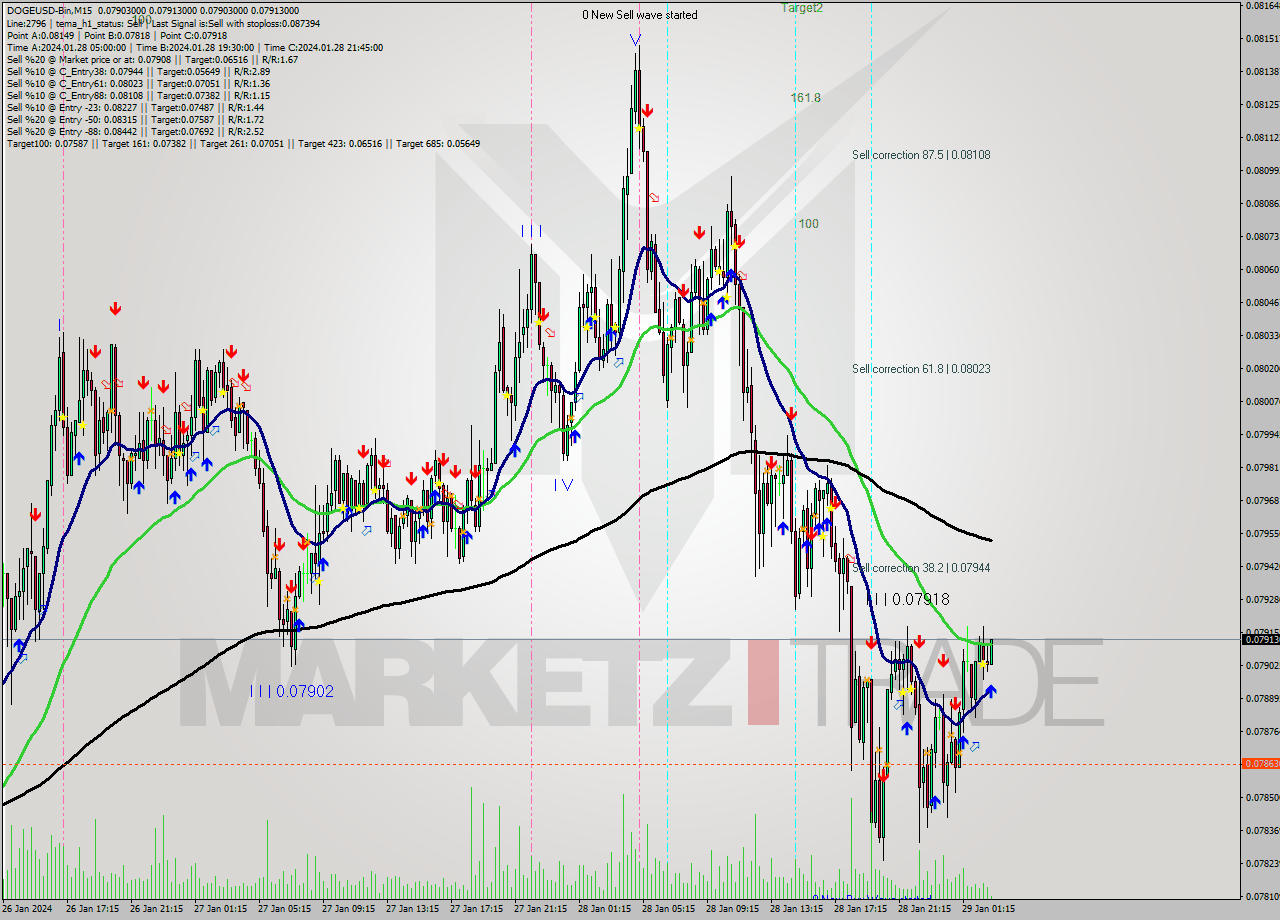Click the '26 Jan 17:15' time axis label
This screenshot has width=1280, height=920.
click(92, 910)
